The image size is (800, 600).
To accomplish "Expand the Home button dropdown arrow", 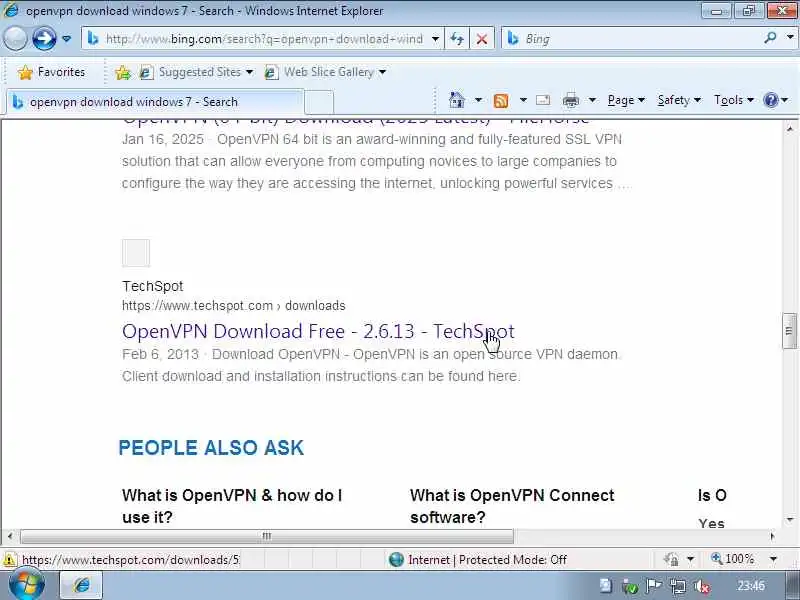I will (x=478, y=100).
